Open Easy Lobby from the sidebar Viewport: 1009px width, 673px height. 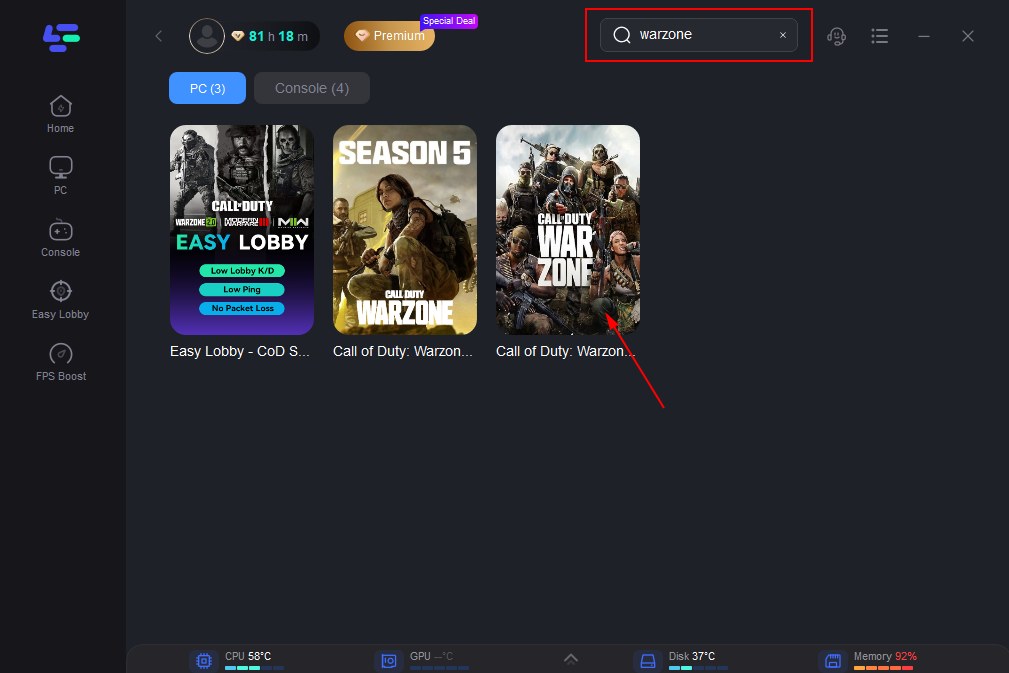click(60, 300)
